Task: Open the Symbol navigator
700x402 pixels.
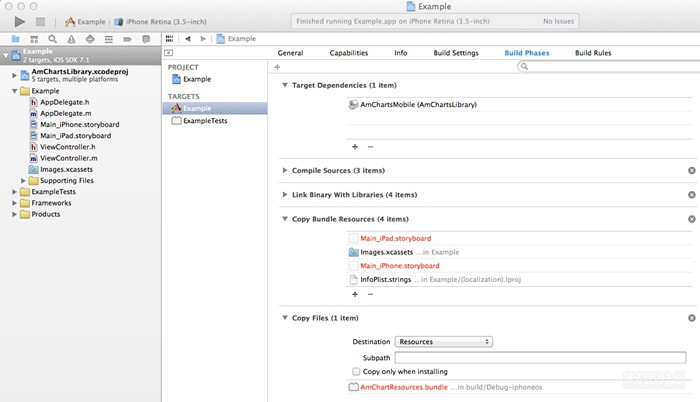Action: [x=34, y=39]
